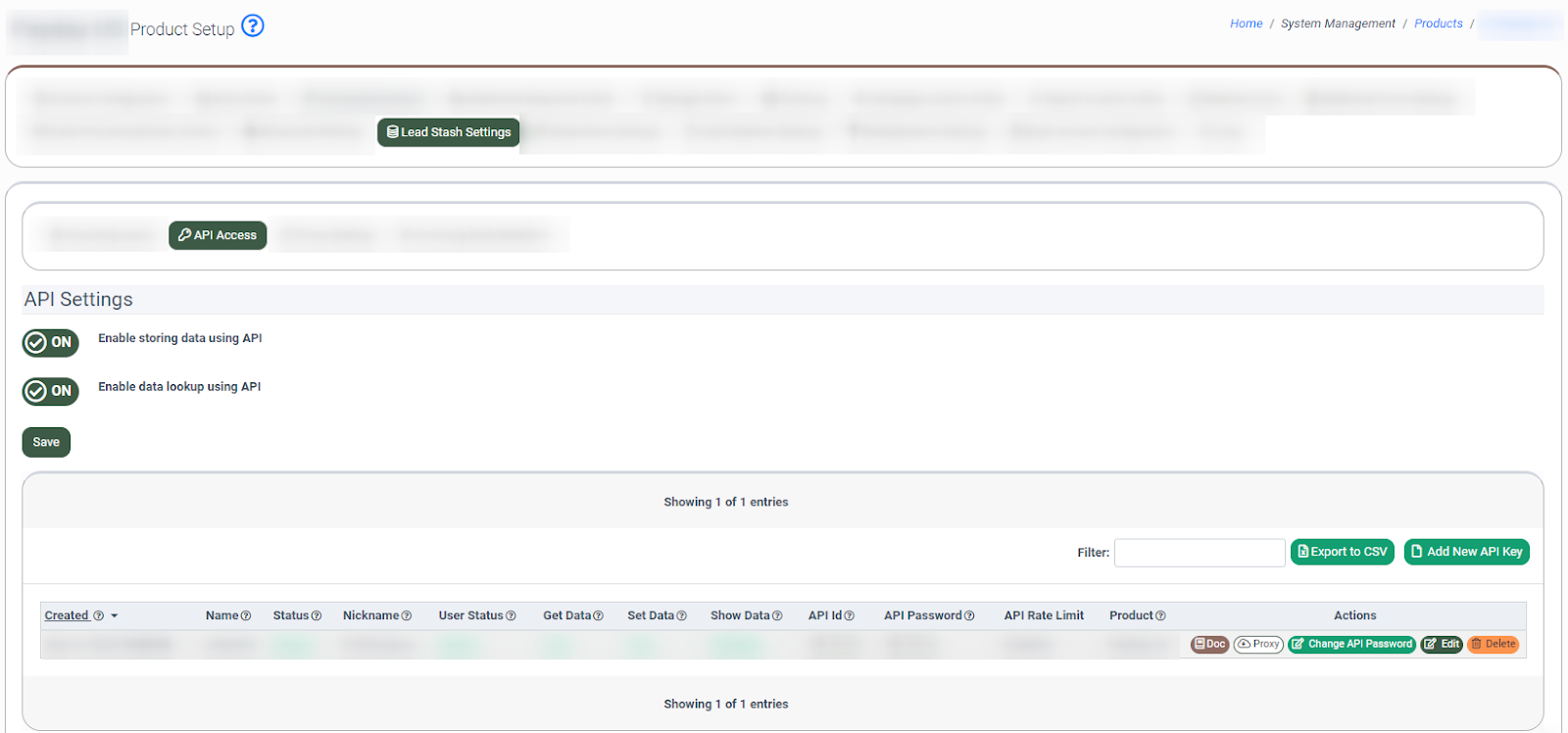Click help icon beside Get Data header

click(598, 616)
